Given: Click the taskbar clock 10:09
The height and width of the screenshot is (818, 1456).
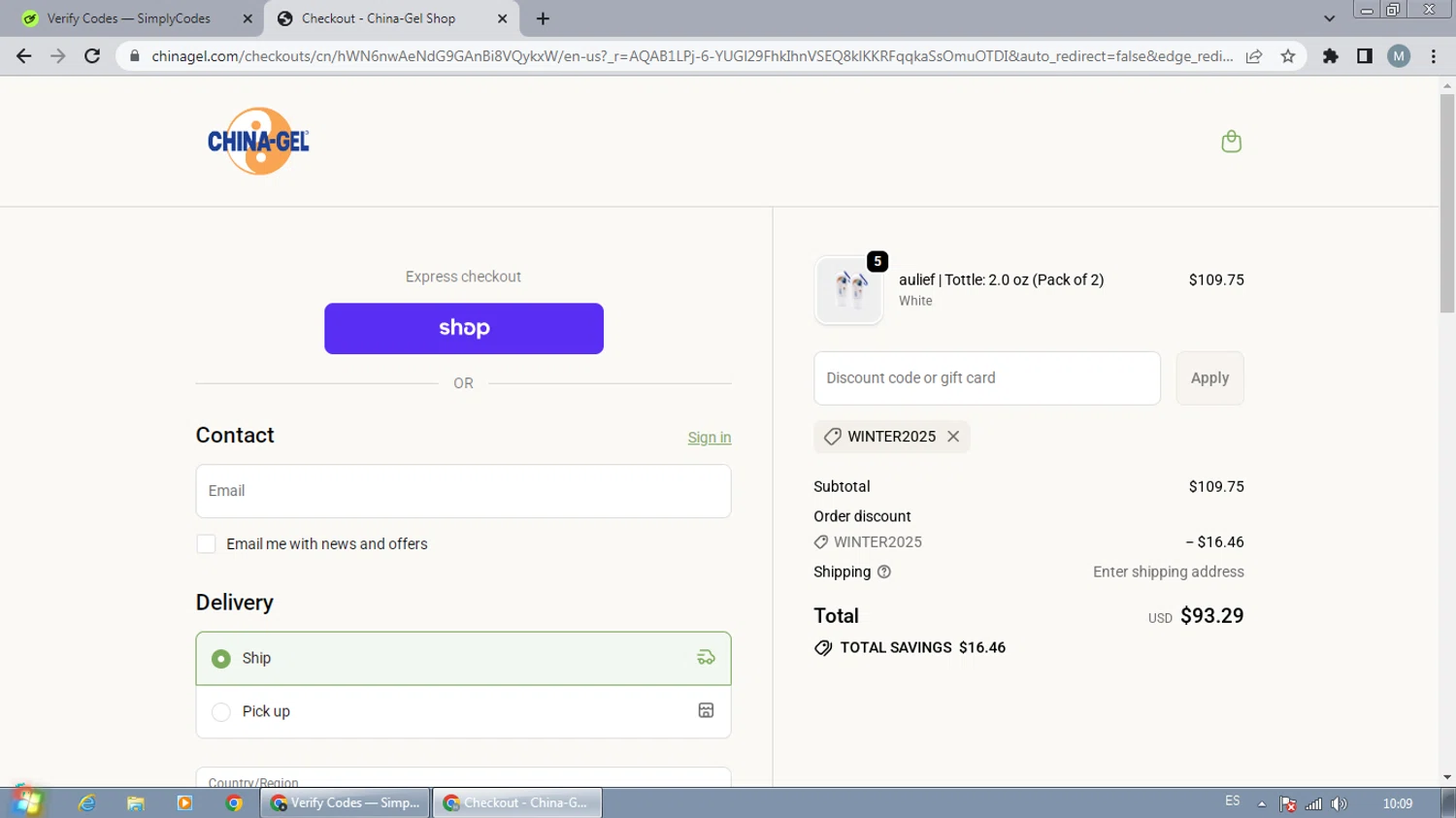Looking at the screenshot, I should (1398, 803).
